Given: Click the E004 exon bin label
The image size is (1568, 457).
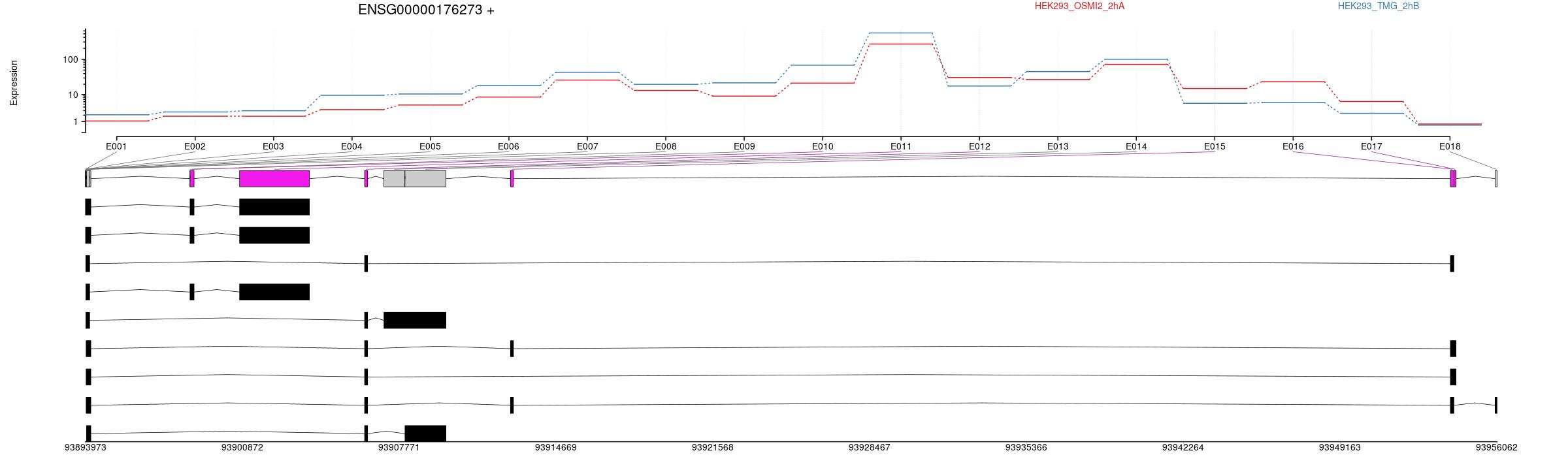Looking at the screenshot, I should tap(351, 146).
